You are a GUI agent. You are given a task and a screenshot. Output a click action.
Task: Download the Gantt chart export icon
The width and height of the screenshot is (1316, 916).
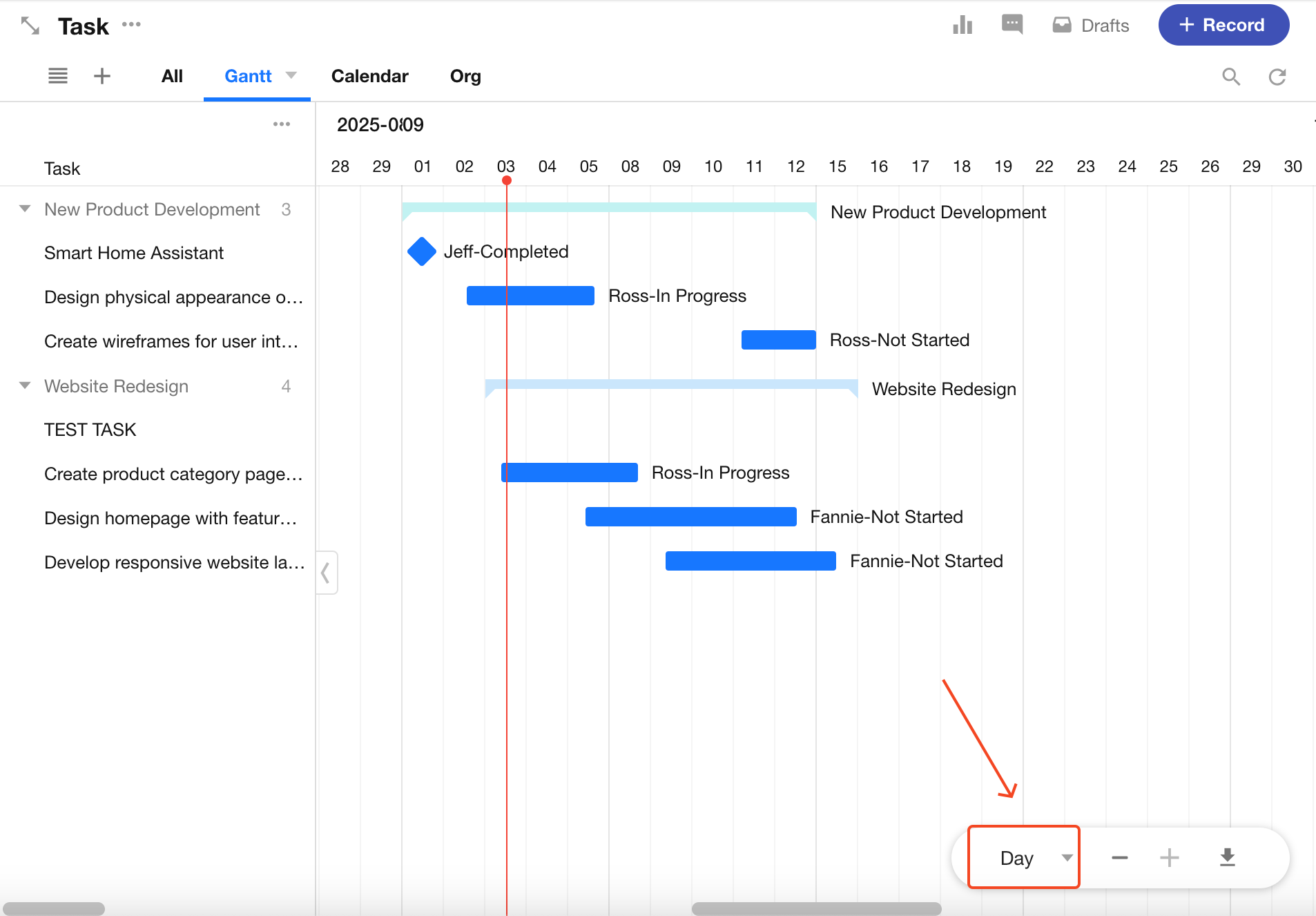coord(1227,857)
